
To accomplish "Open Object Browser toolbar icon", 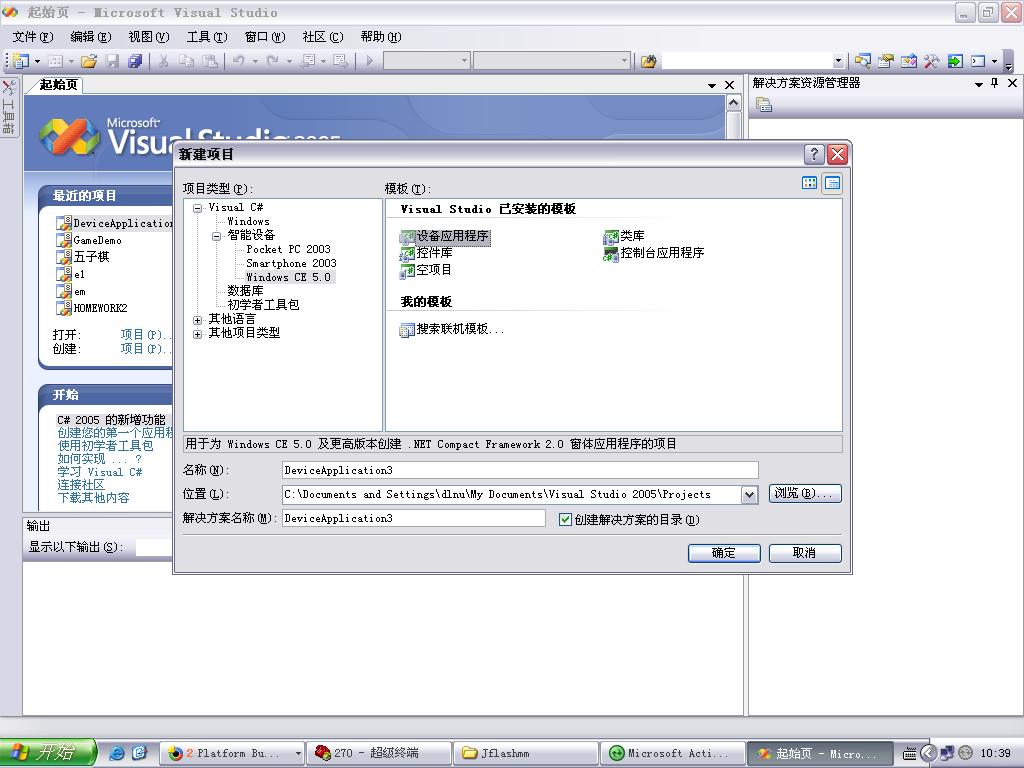I will point(908,61).
